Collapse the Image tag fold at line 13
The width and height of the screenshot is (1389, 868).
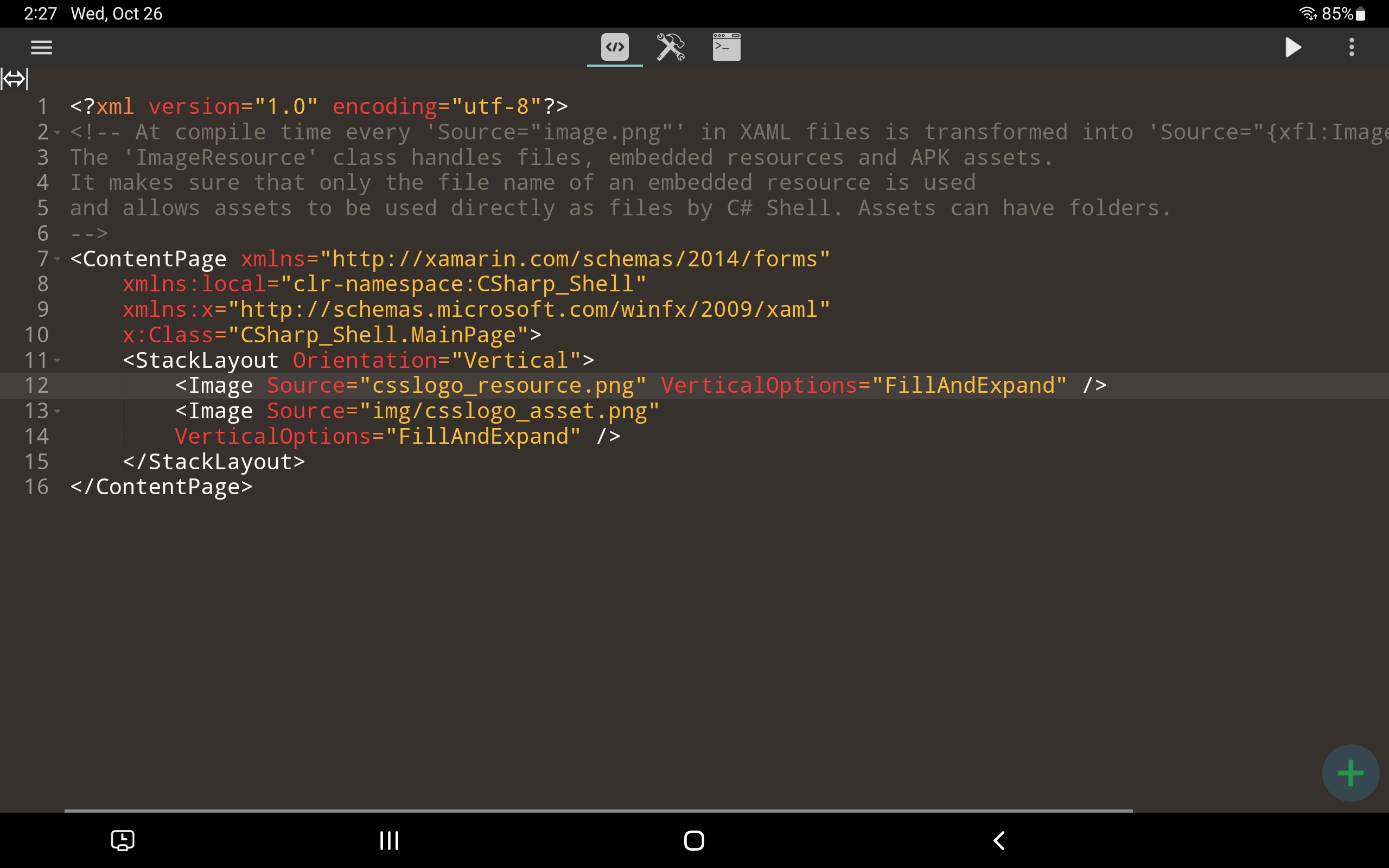tap(58, 412)
